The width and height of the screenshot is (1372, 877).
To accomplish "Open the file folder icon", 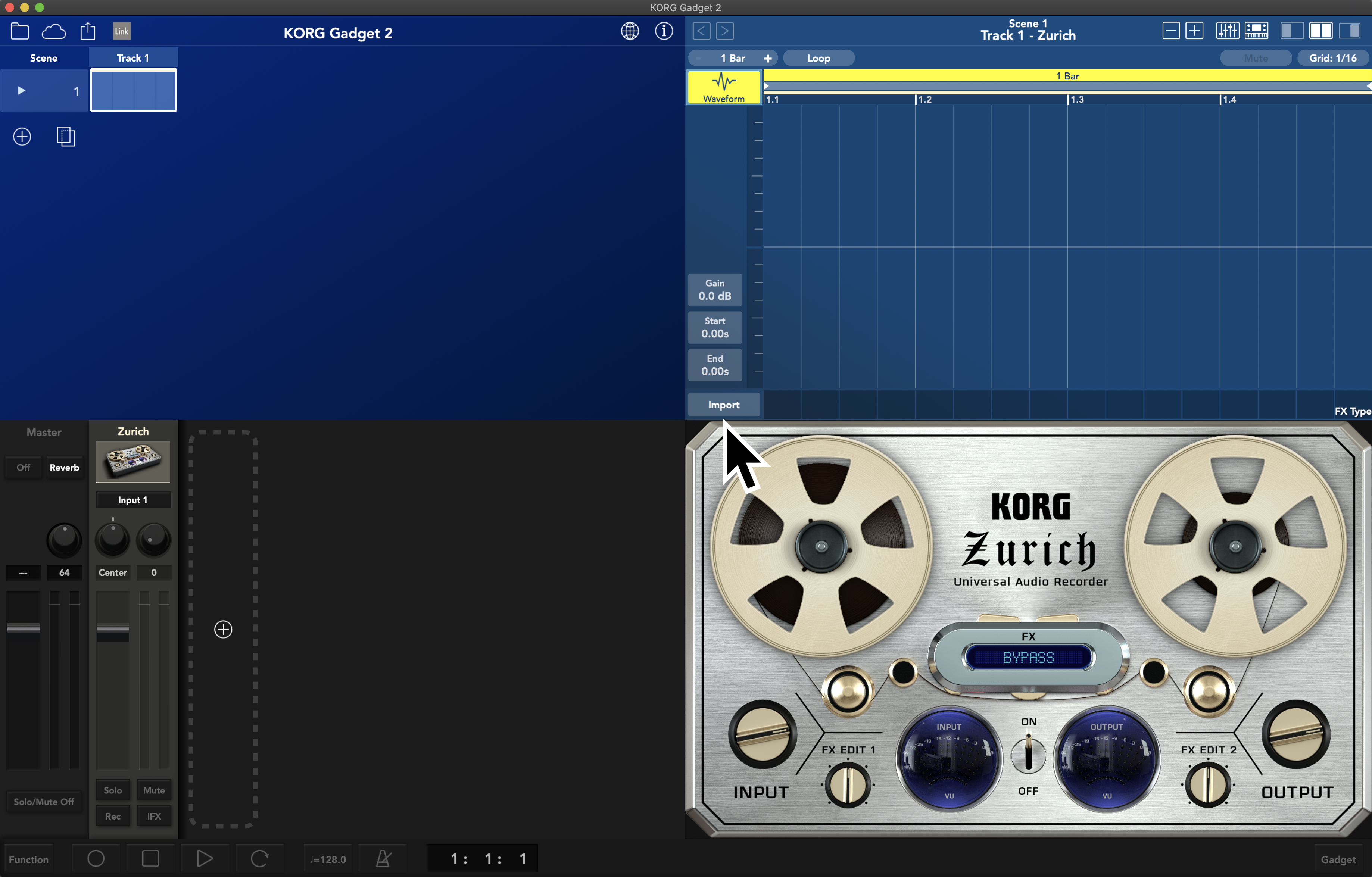I will tap(20, 31).
